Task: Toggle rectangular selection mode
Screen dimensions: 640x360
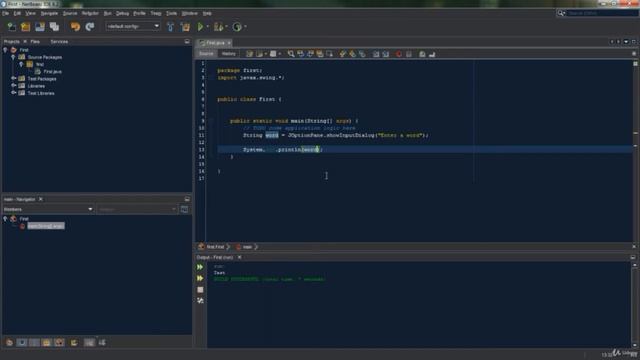Action: tap(329, 54)
